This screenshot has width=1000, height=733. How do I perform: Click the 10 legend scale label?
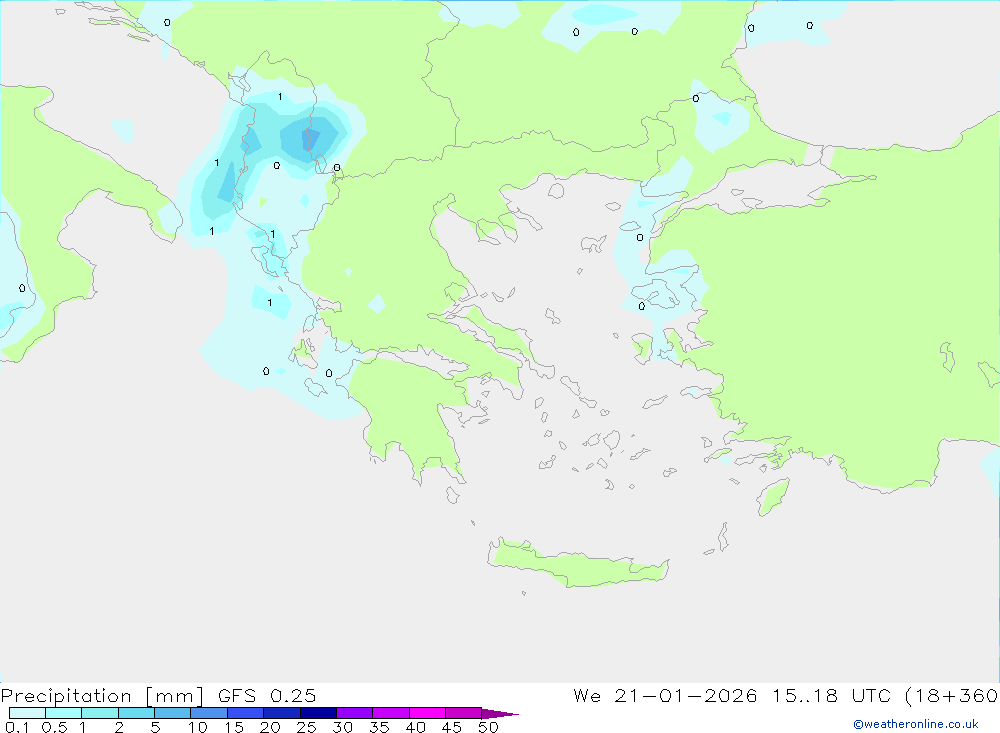click(x=197, y=727)
